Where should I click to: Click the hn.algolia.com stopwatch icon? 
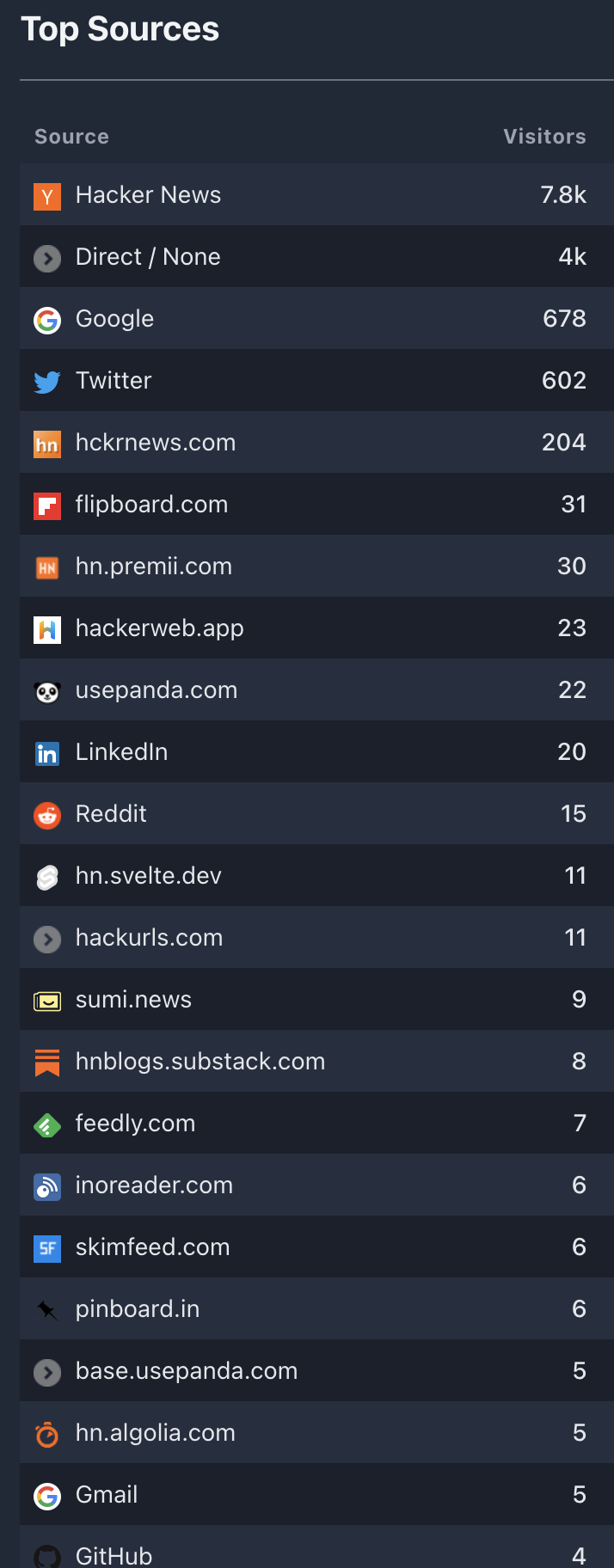pos(47,1435)
